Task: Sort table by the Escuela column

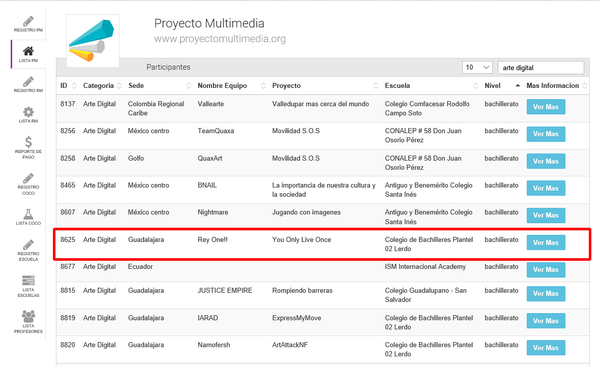Action: (x=431, y=86)
